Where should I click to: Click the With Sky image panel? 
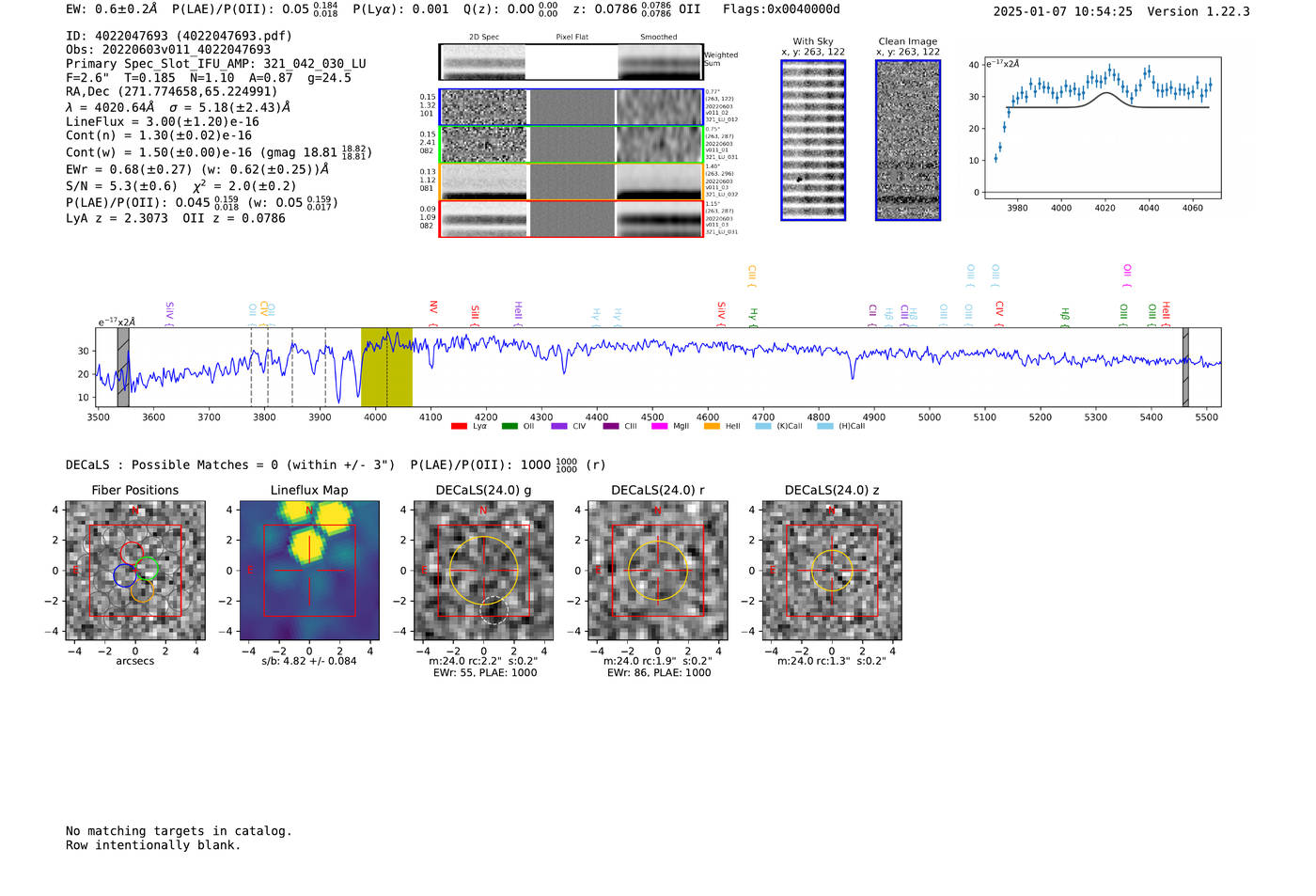[x=813, y=140]
